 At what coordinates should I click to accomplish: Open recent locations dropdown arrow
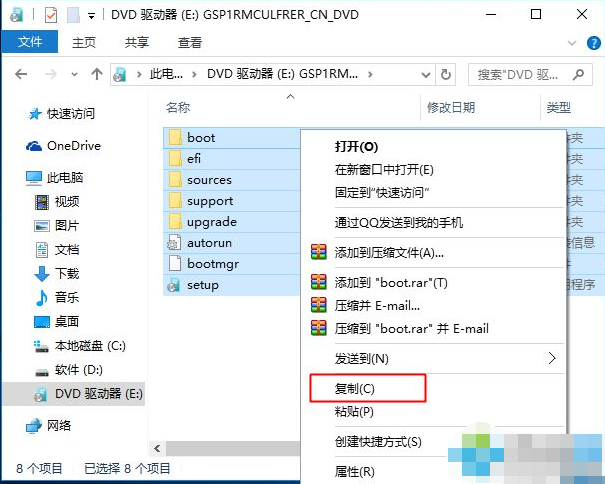(x=74, y=74)
